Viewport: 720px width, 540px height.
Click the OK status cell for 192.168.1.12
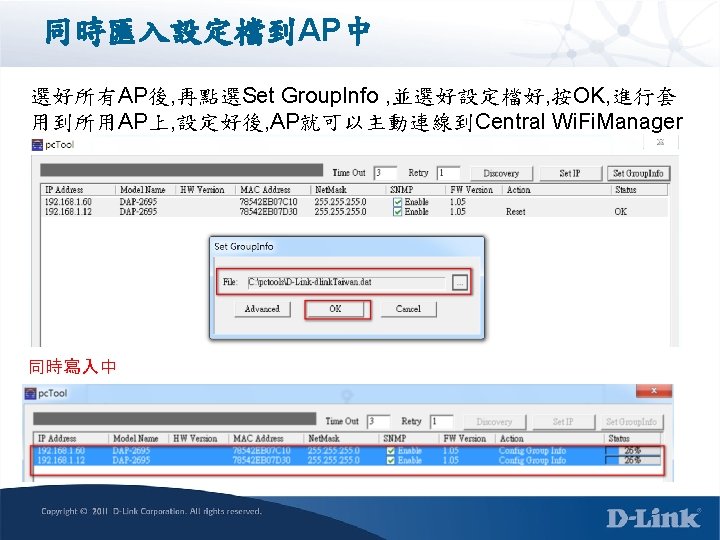(620, 212)
